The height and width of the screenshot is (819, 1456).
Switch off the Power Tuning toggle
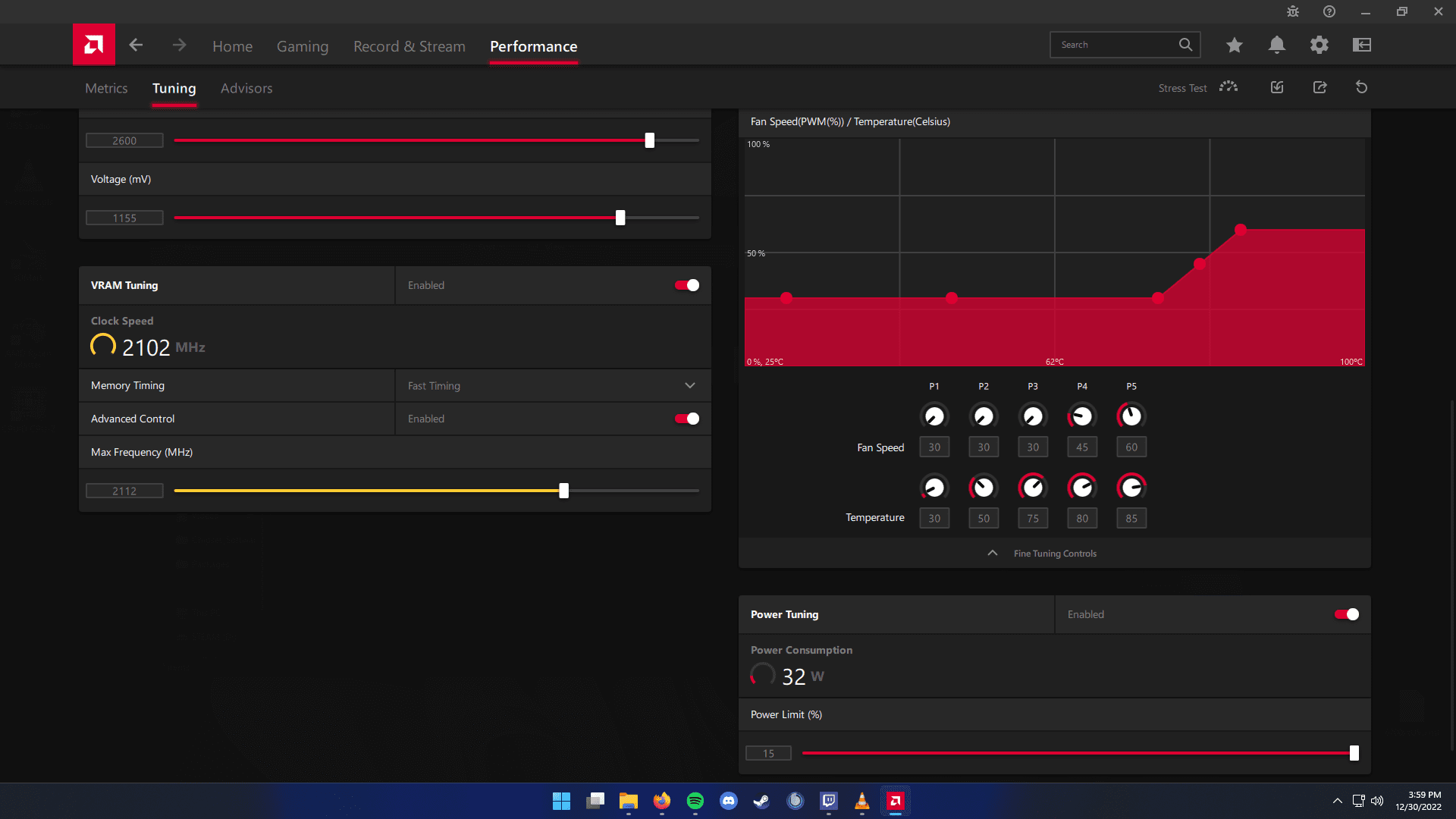point(1347,614)
